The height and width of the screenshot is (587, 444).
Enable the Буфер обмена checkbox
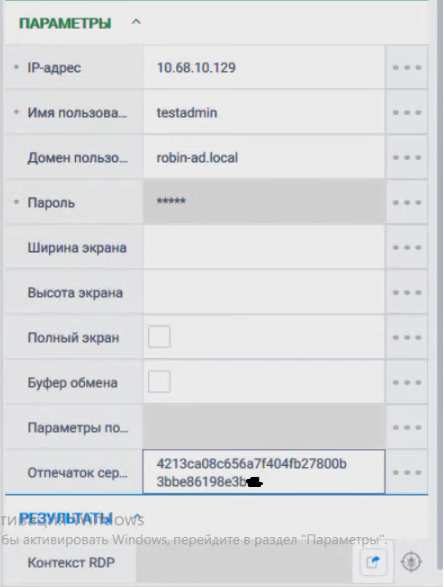[159, 382]
